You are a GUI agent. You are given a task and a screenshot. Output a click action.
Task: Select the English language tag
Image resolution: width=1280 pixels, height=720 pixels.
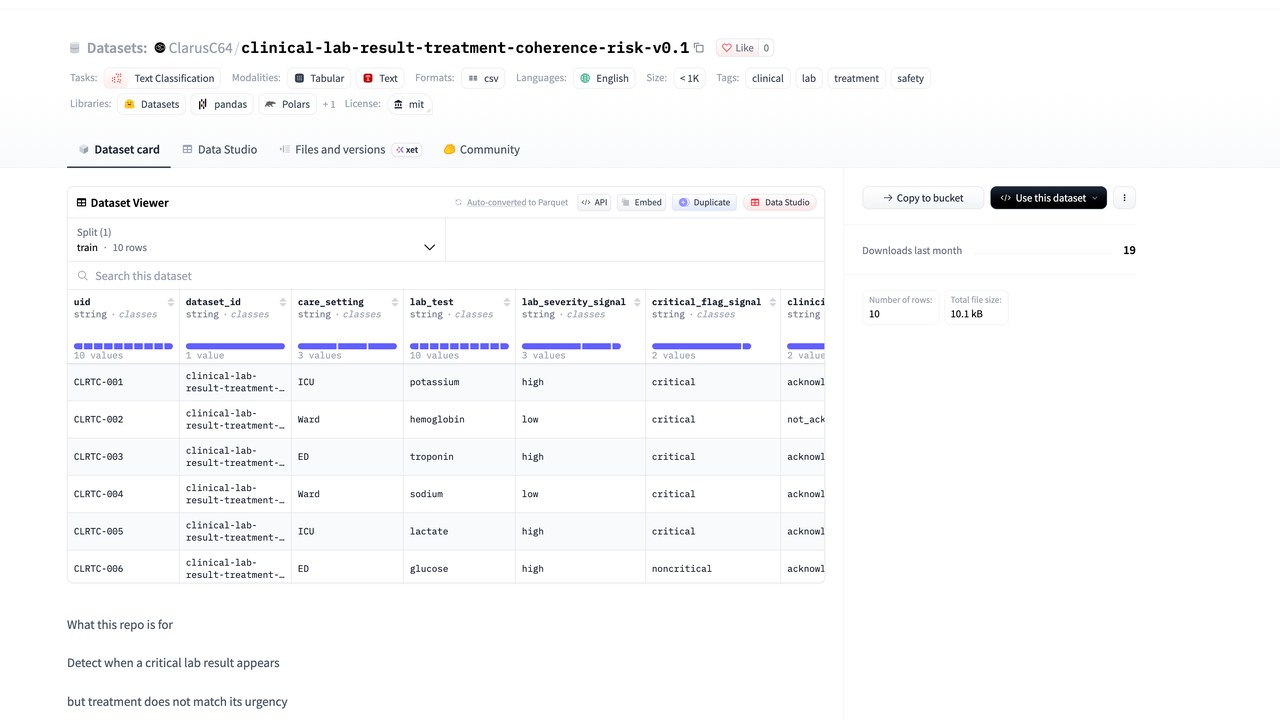(x=604, y=78)
